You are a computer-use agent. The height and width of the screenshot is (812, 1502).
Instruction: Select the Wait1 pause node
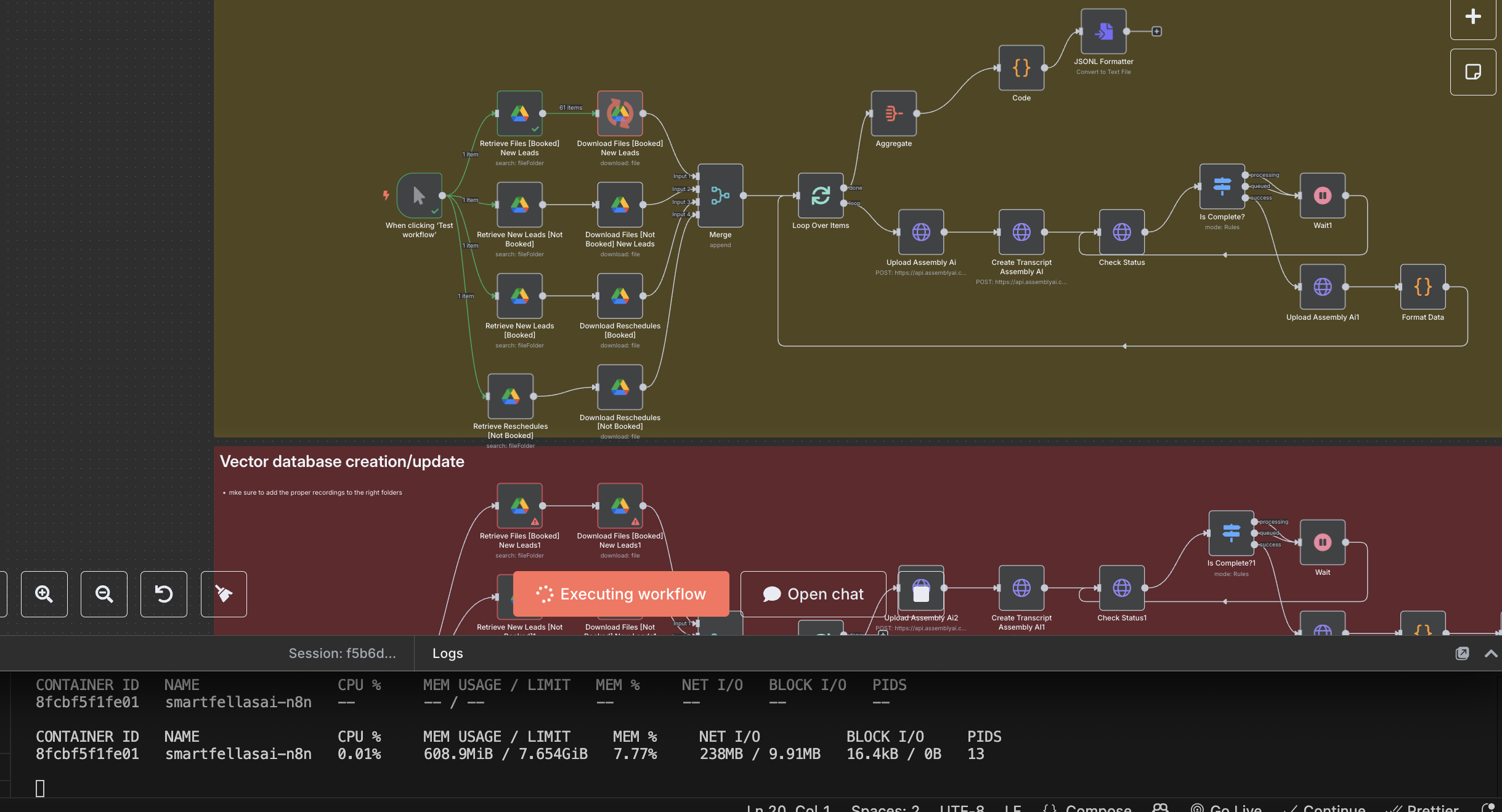(x=1322, y=196)
